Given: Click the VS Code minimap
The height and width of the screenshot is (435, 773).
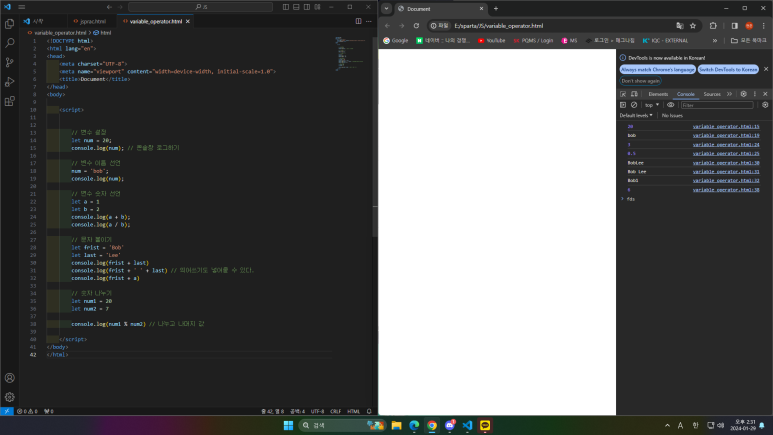Looking at the screenshot, I should tap(351, 54).
